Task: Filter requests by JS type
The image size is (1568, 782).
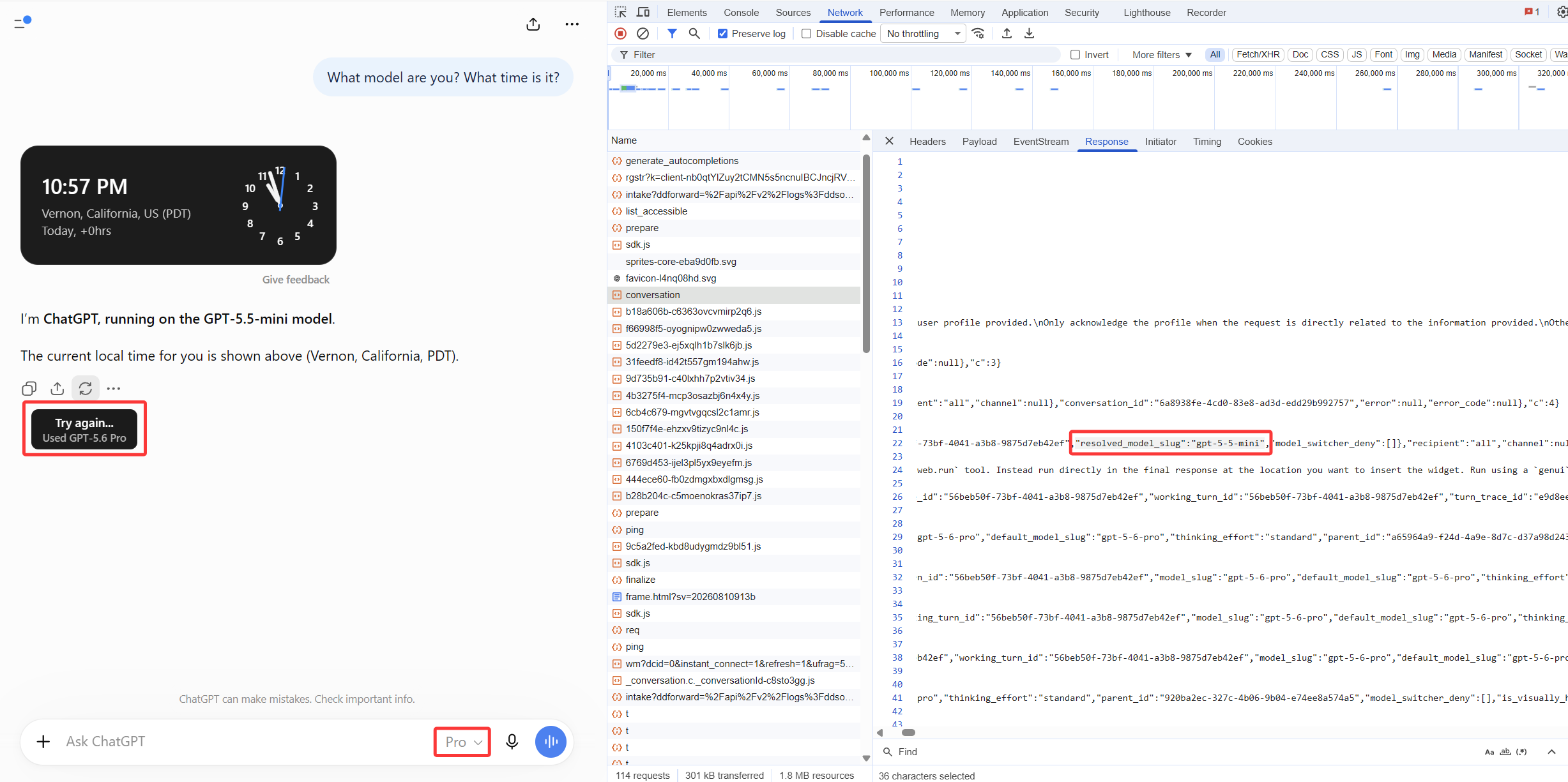Action: point(1357,55)
